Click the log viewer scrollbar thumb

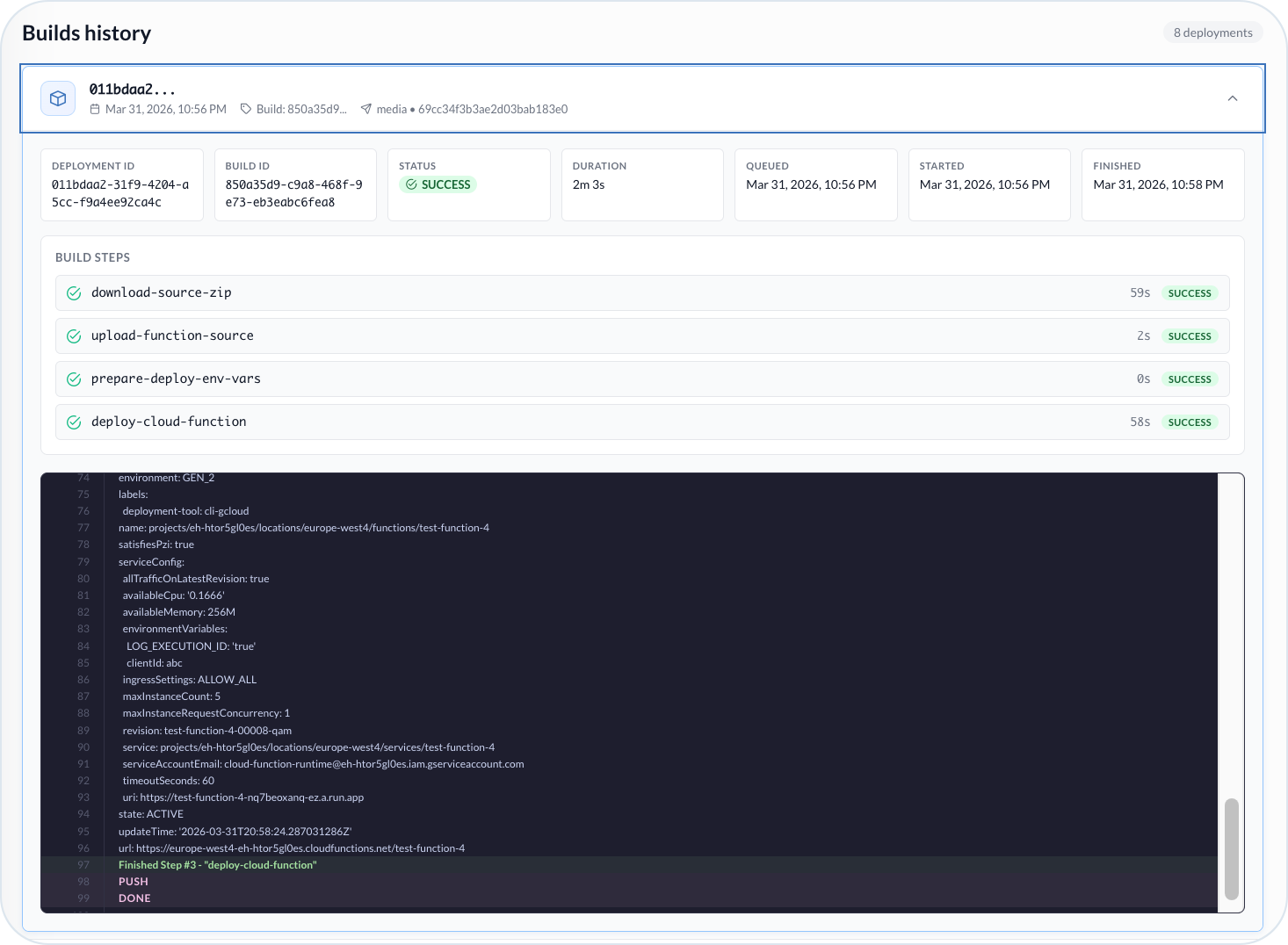(1232, 848)
